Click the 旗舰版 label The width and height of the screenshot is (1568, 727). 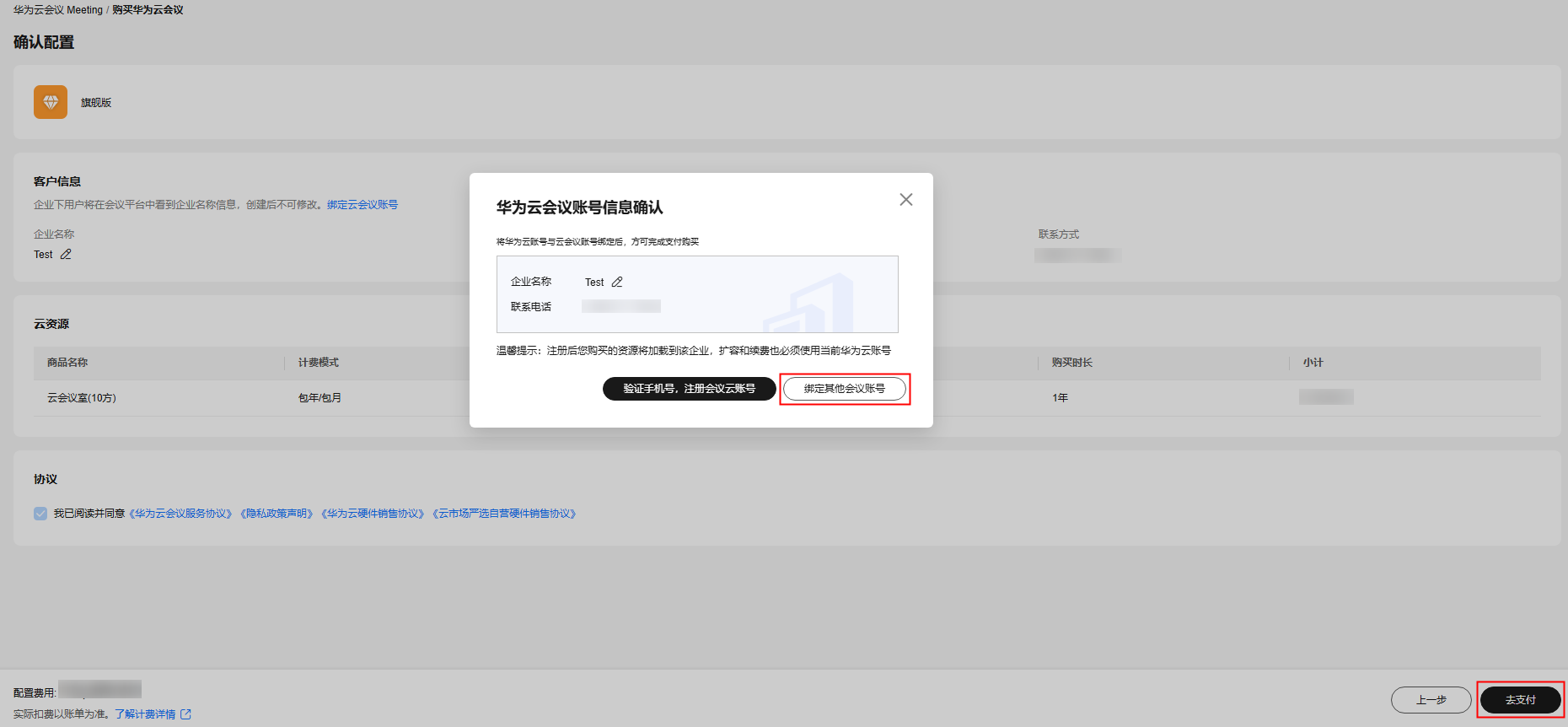[96, 103]
